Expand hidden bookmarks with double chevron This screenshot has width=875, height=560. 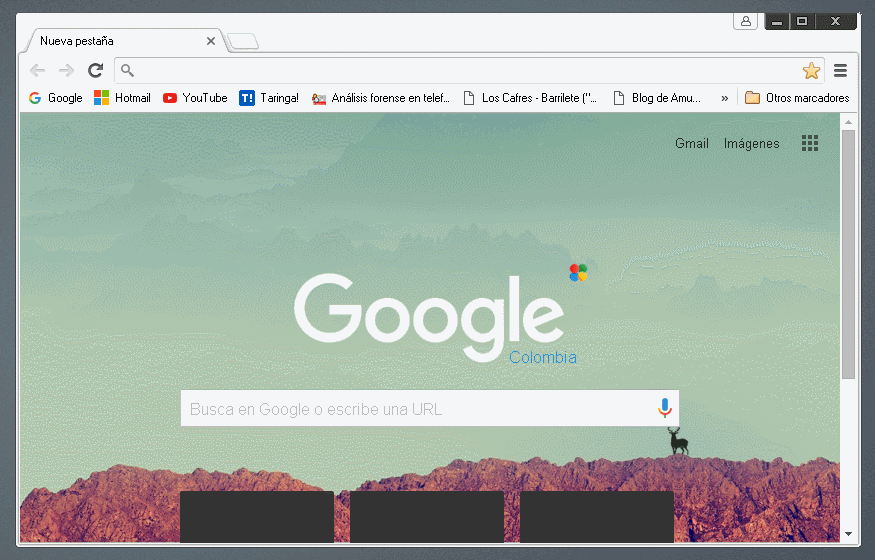(x=724, y=98)
